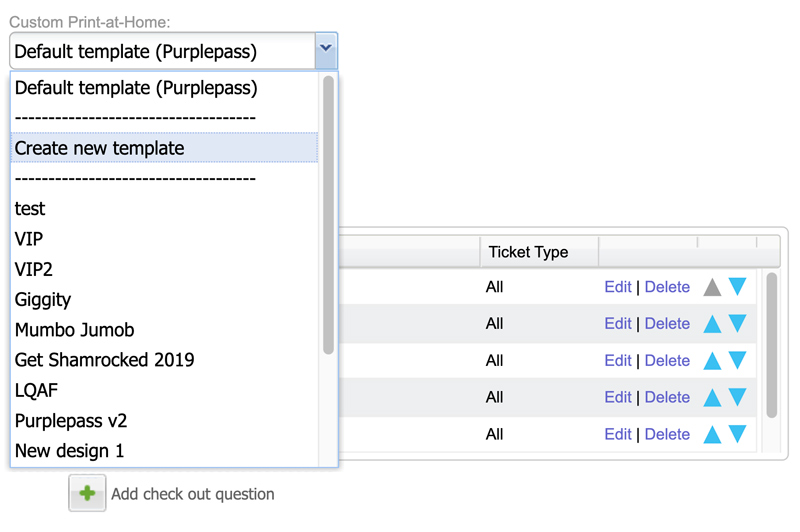
Task: Click the Ticket Type column header
Action: 539,252
